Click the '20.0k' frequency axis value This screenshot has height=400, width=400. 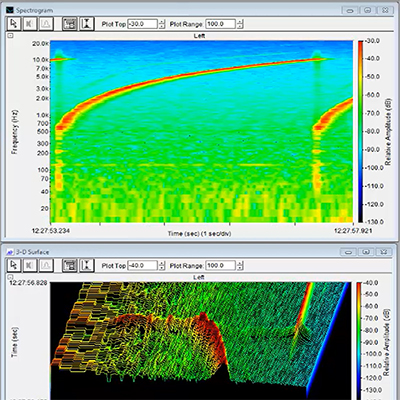coord(40,44)
